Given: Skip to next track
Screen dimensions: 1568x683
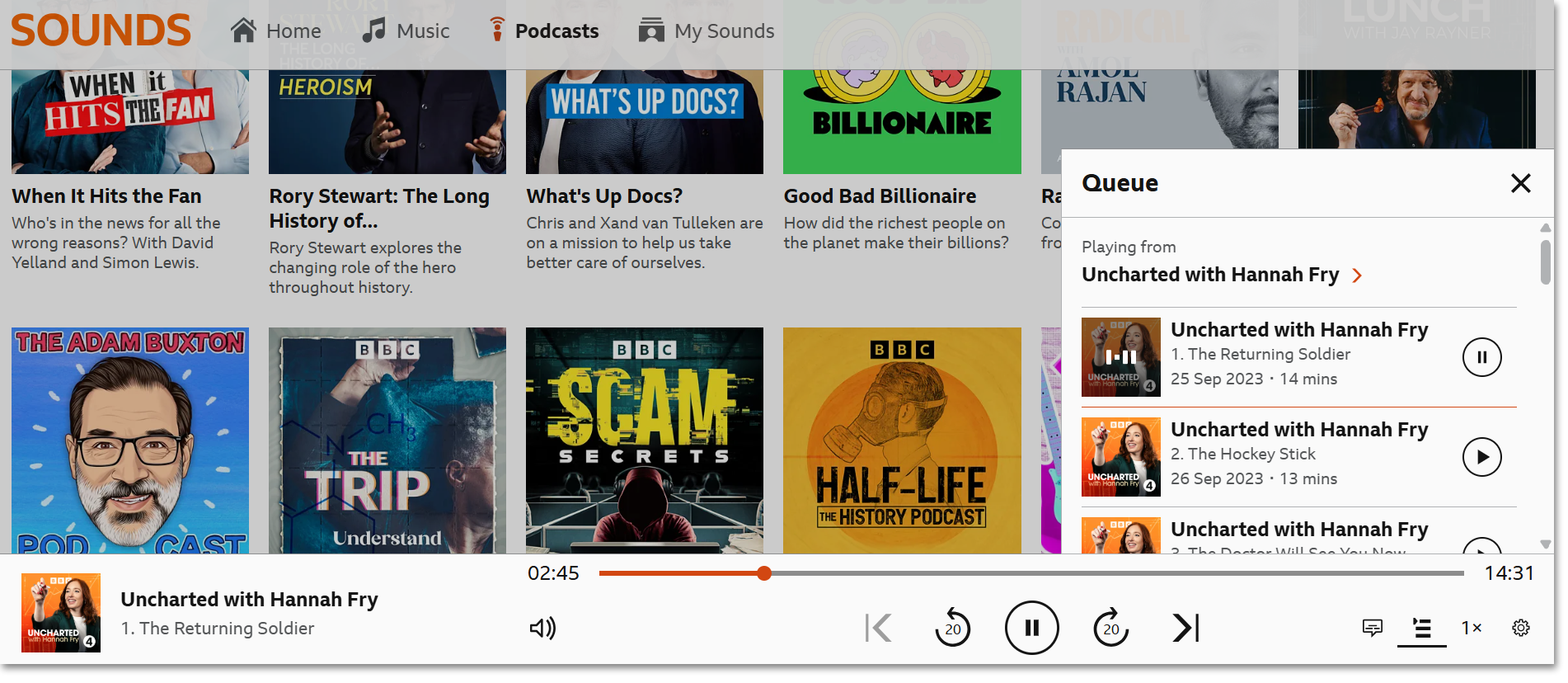Looking at the screenshot, I should coord(1185,629).
